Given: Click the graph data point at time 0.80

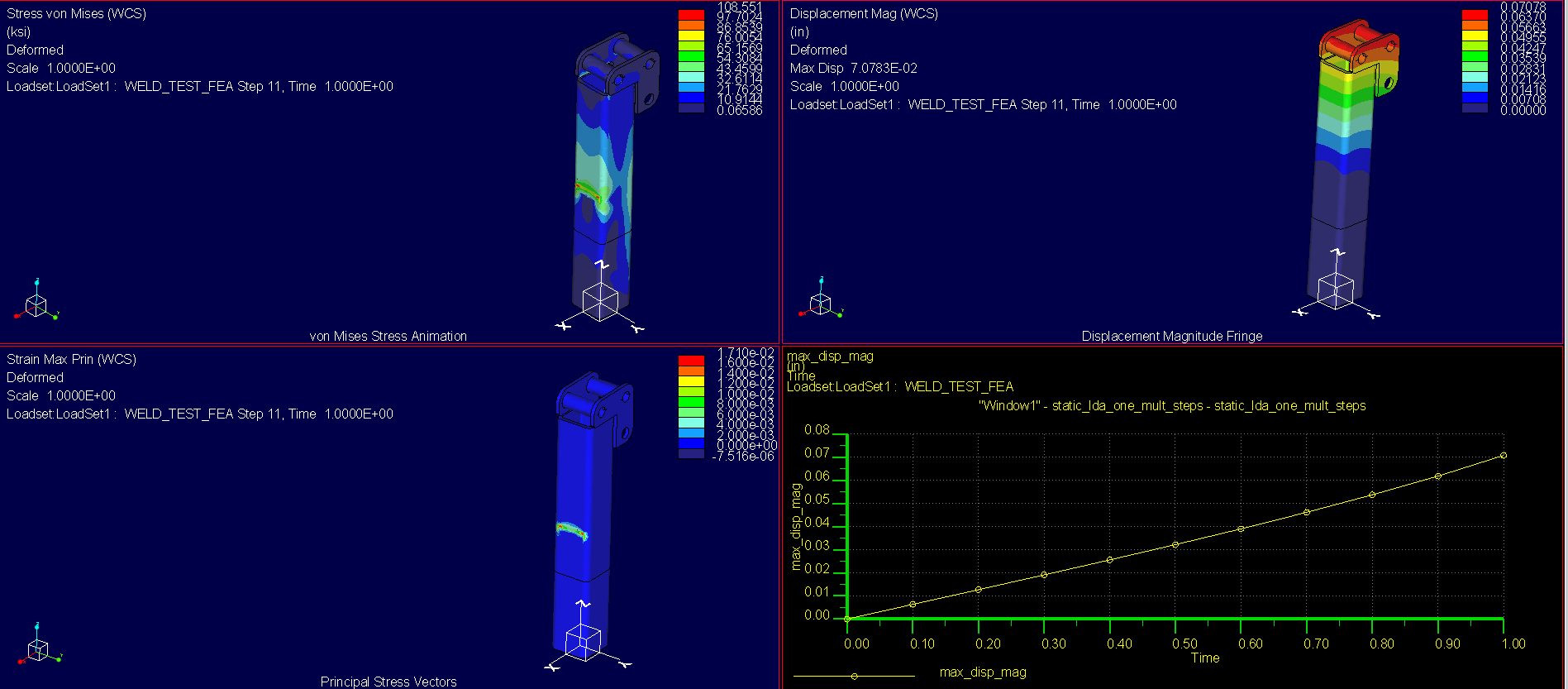Looking at the screenshot, I should 1372,495.
